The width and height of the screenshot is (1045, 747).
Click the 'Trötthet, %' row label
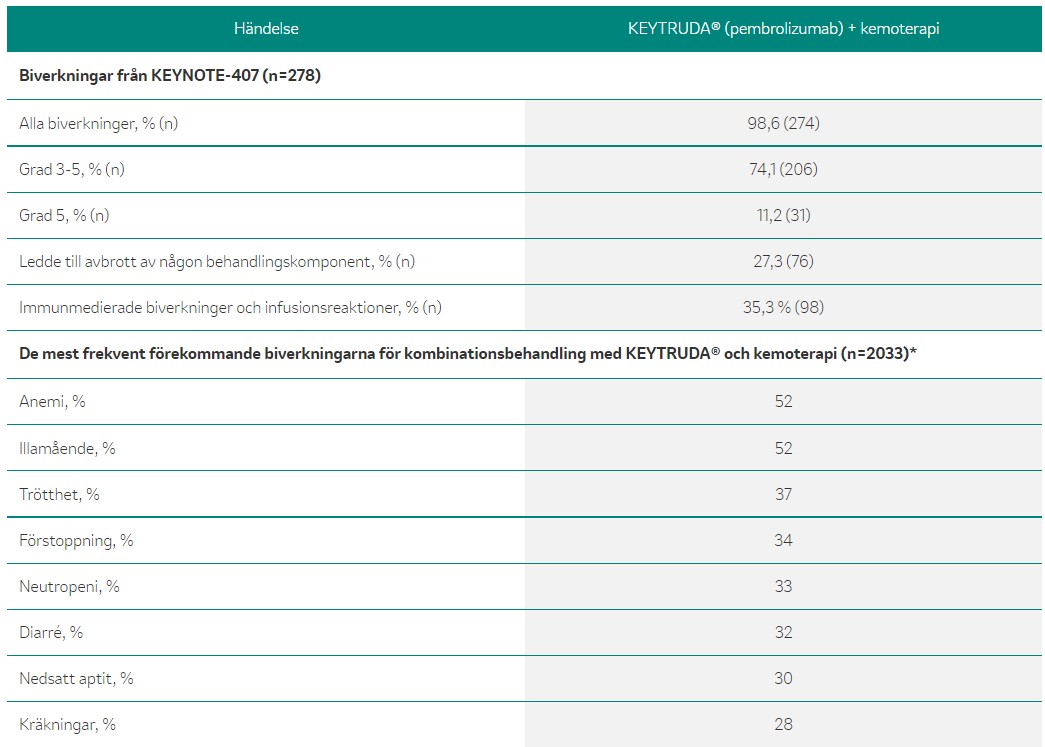click(x=59, y=494)
